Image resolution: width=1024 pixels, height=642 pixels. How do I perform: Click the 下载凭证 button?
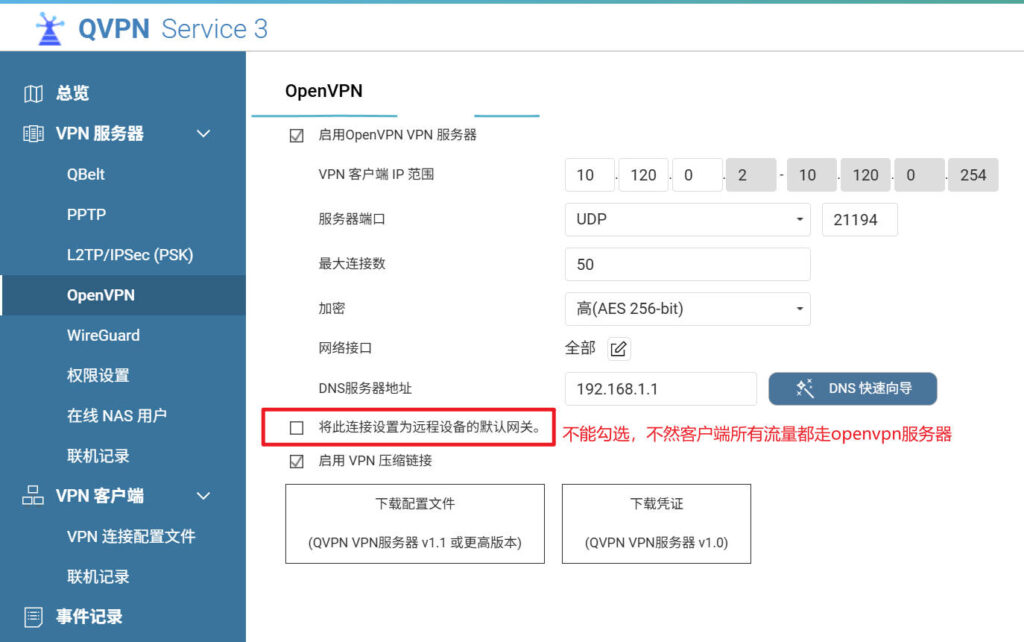point(656,524)
